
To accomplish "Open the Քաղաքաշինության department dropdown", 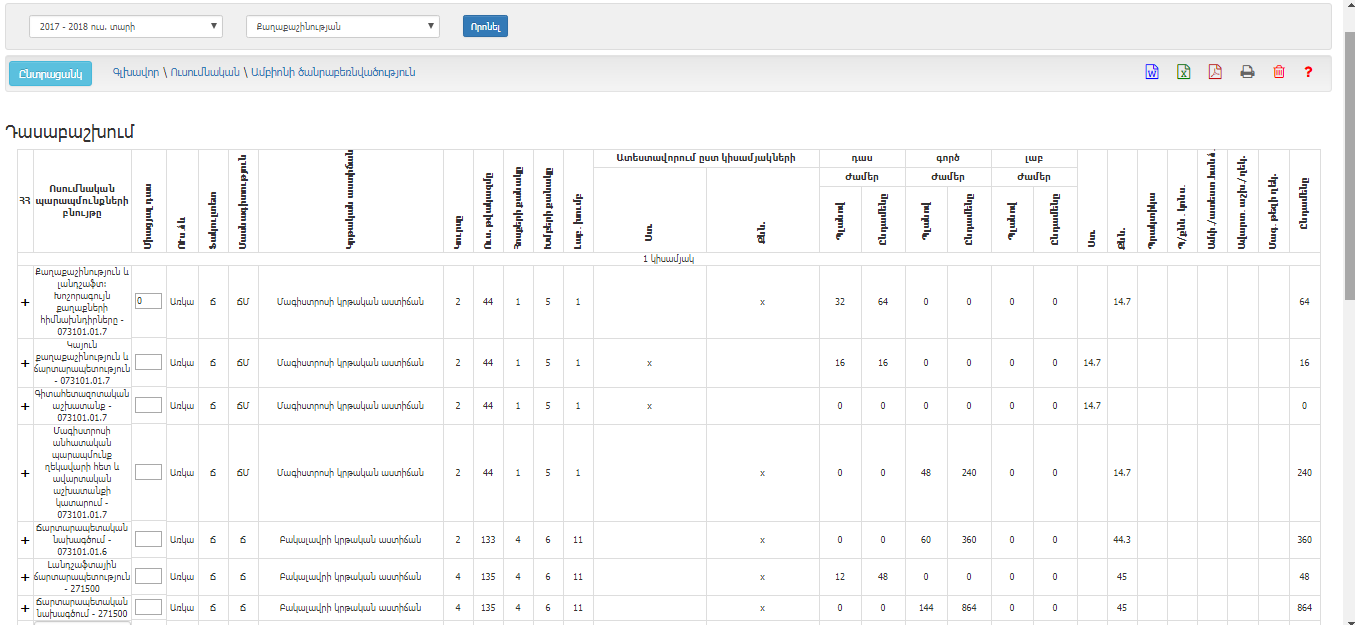I will [342, 27].
